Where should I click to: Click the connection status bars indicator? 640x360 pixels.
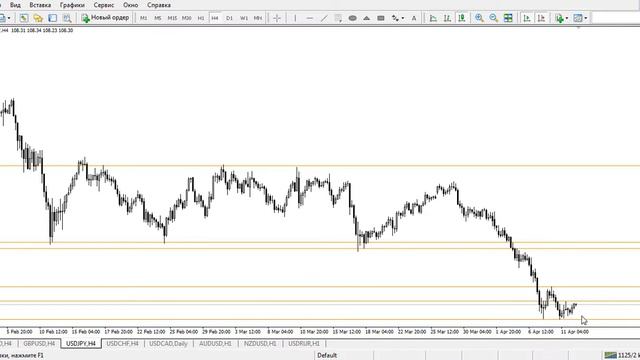(x=611, y=356)
